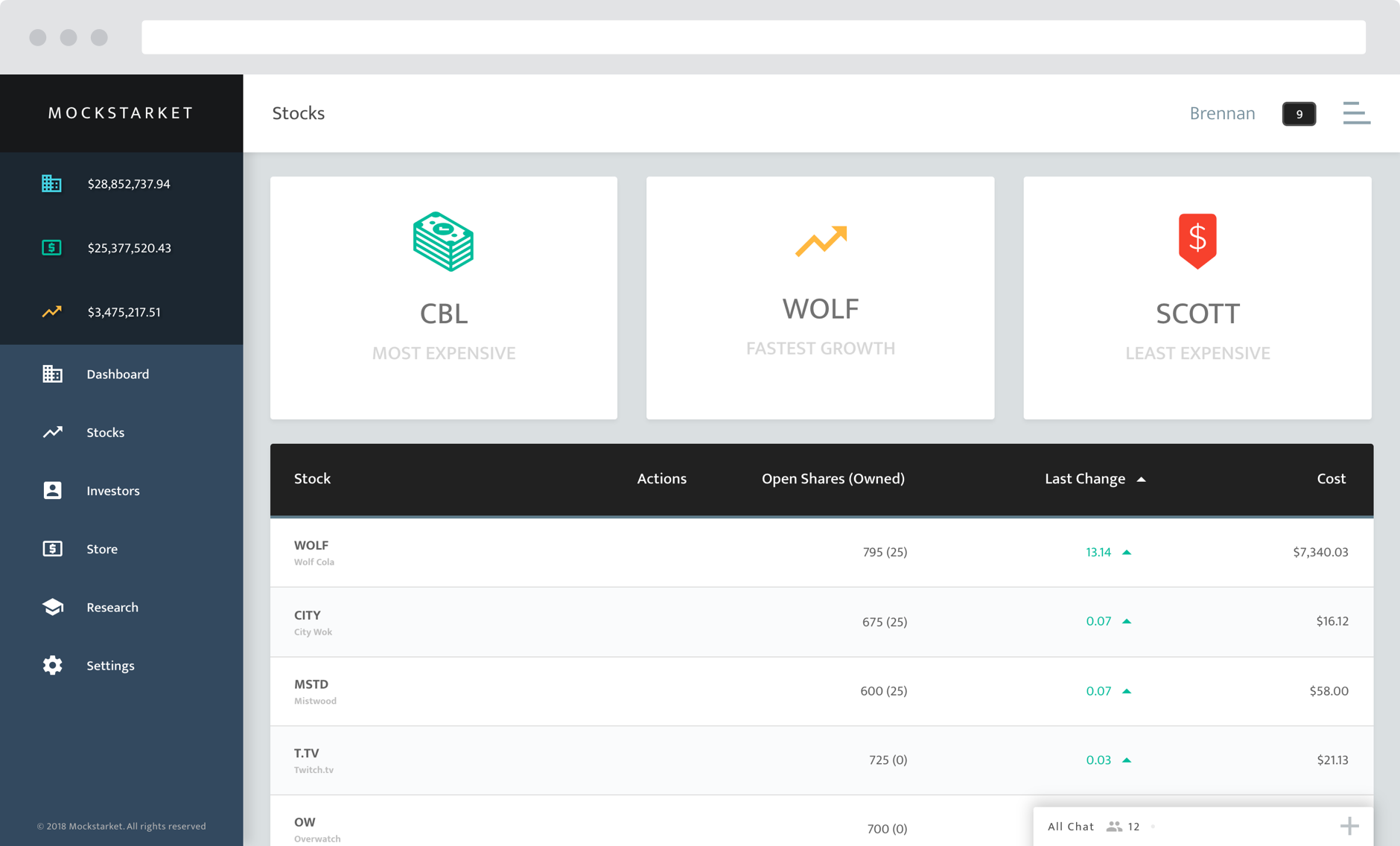Click the money stack icon above CBL
This screenshot has height=846, width=1400.
(443, 241)
